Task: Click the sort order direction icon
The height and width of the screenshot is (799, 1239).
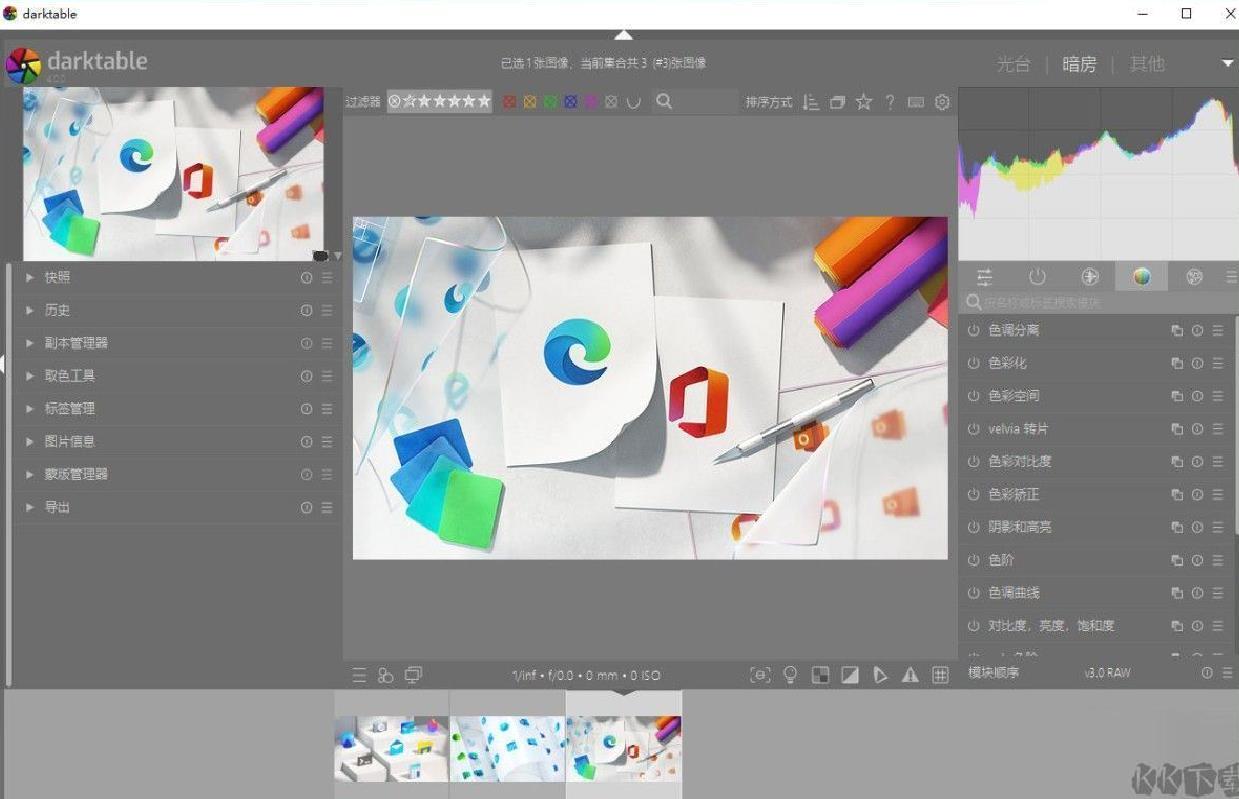Action: point(811,102)
